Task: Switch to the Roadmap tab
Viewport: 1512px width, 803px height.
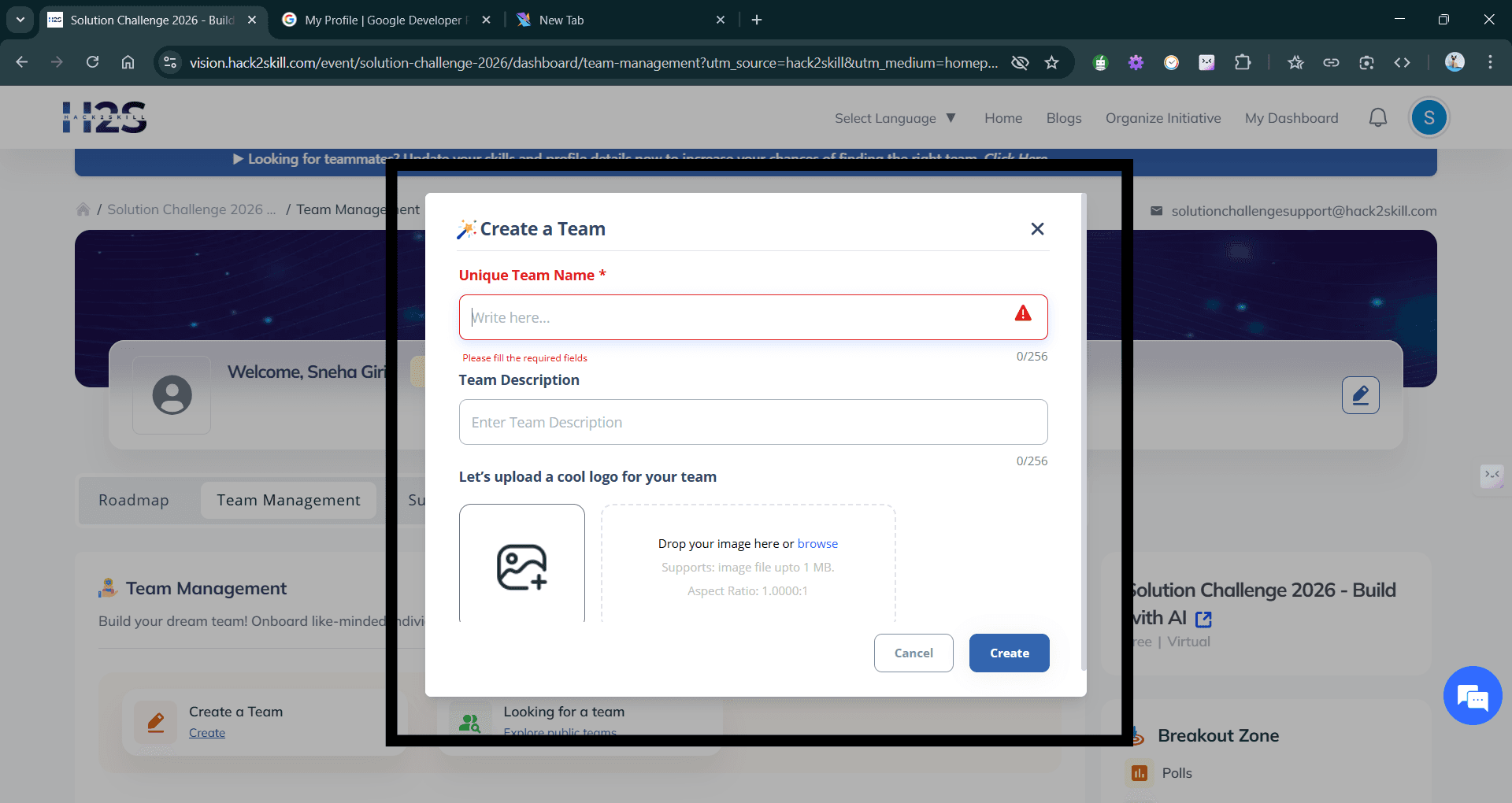Action: (134, 500)
